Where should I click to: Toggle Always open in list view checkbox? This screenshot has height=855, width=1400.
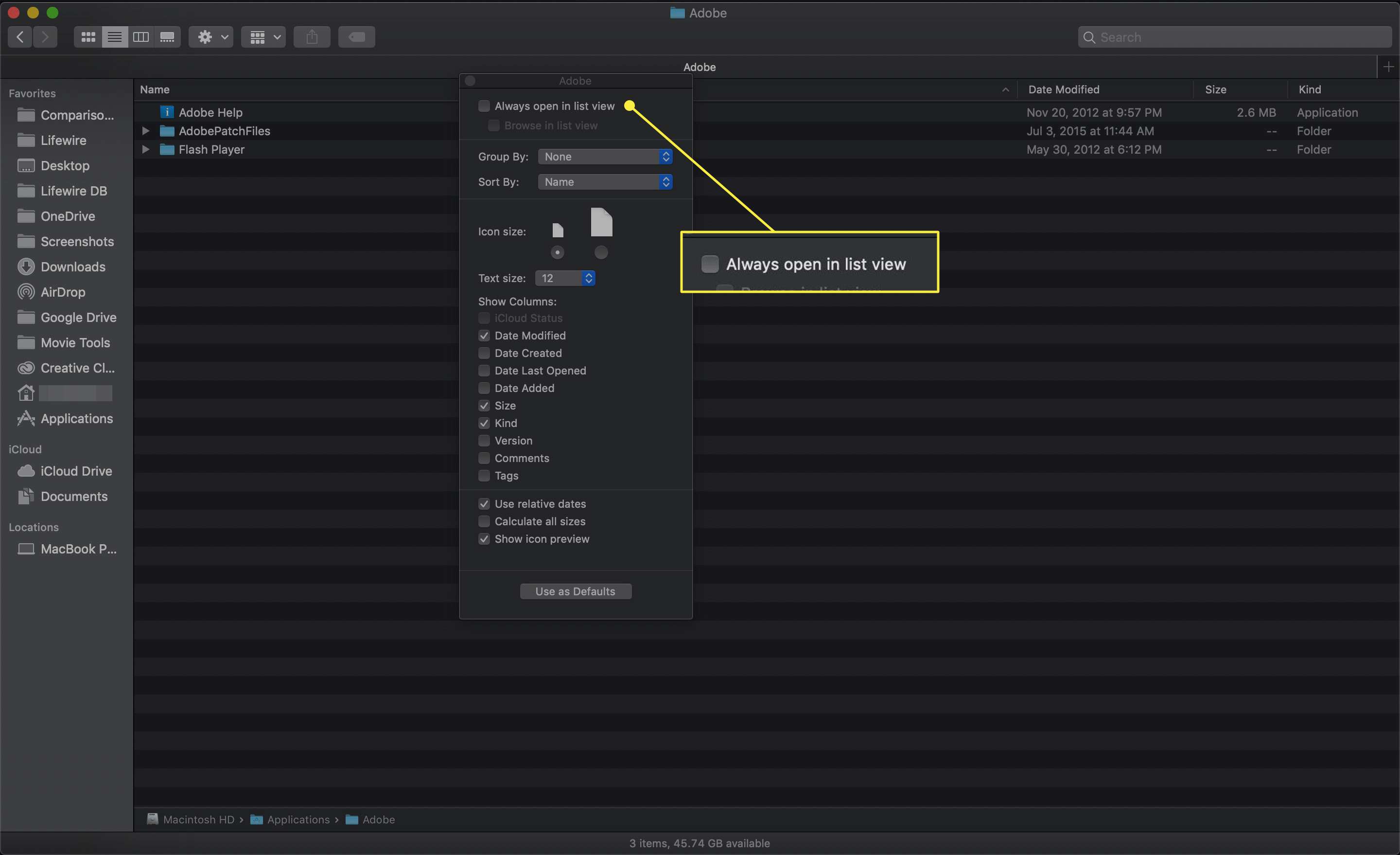(484, 106)
